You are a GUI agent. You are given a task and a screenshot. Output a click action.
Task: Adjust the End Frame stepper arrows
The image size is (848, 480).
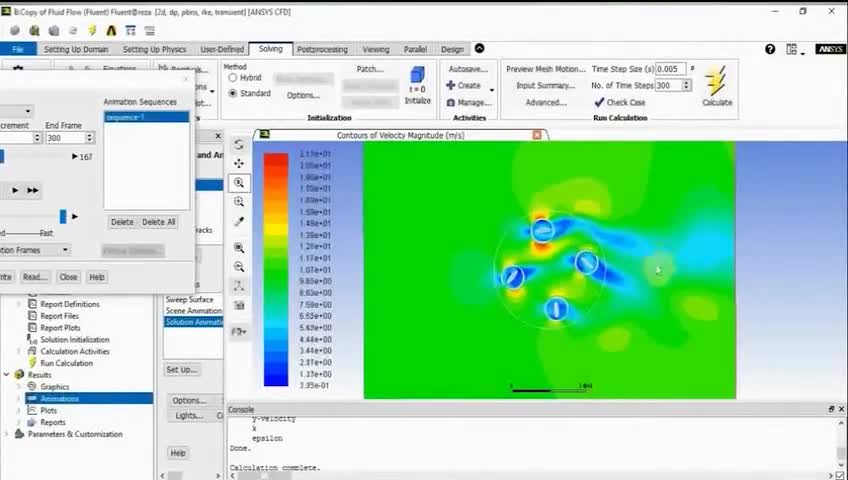click(90, 138)
